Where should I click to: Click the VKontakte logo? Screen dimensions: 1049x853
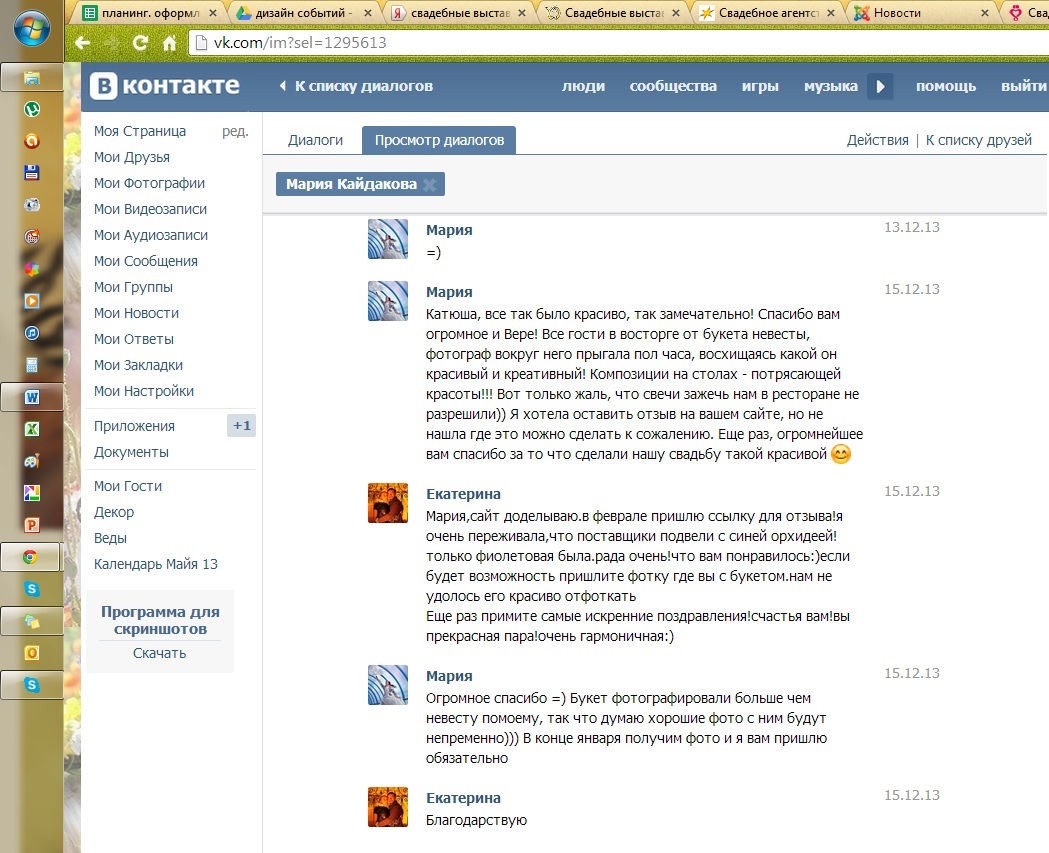point(165,86)
